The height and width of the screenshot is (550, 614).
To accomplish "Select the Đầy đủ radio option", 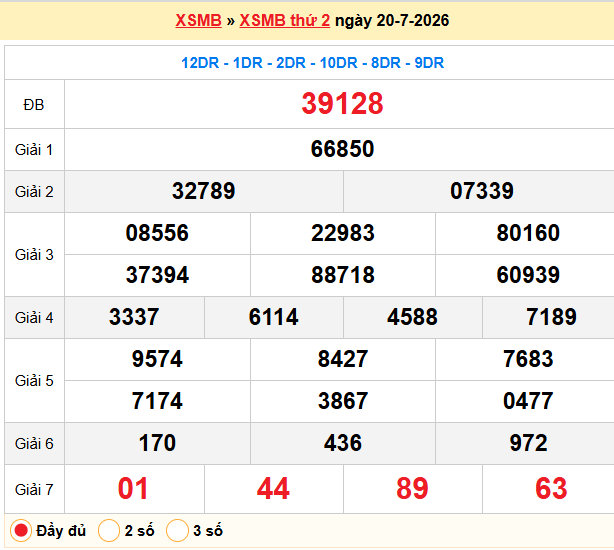I will tap(21, 530).
